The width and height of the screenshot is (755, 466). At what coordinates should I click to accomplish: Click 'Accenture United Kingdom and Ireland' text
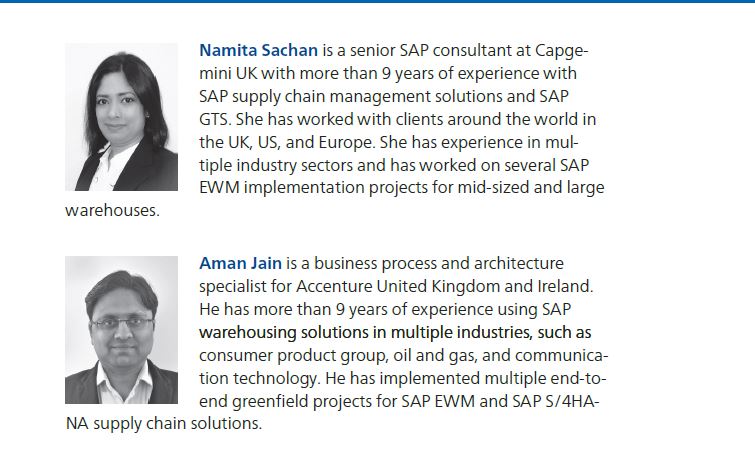click(444, 286)
